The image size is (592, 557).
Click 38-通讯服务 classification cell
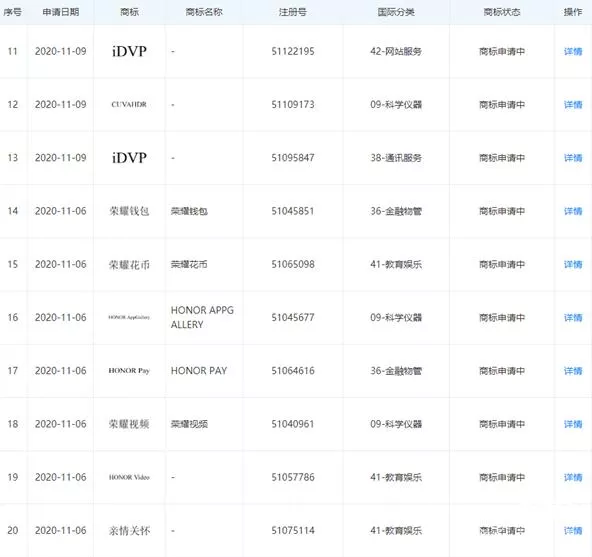coord(396,158)
